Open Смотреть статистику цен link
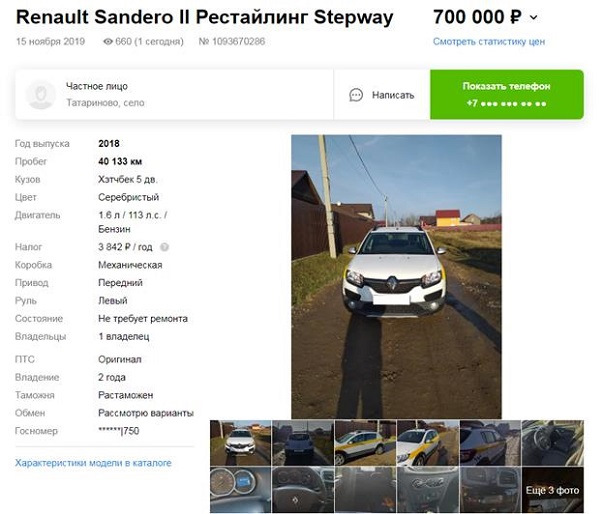 pos(489,42)
